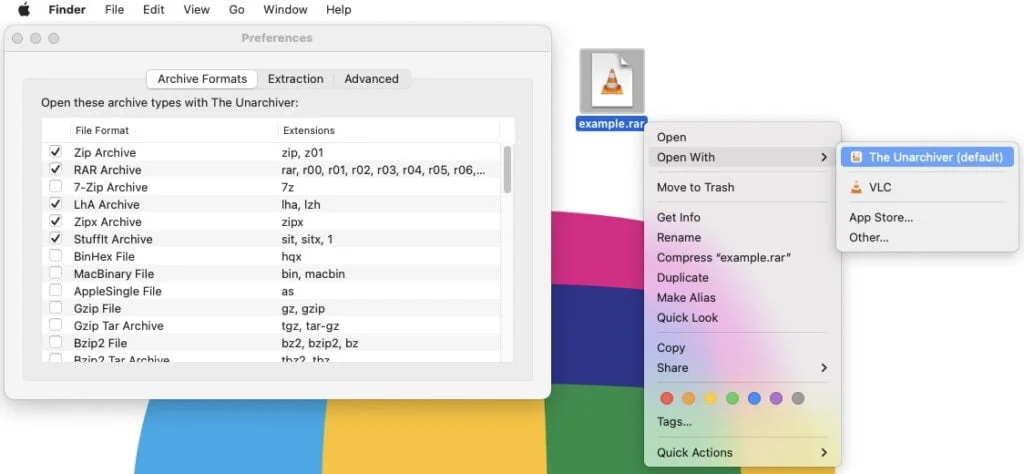
Task: Expand the Share submenu arrow
Action: [824, 368]
